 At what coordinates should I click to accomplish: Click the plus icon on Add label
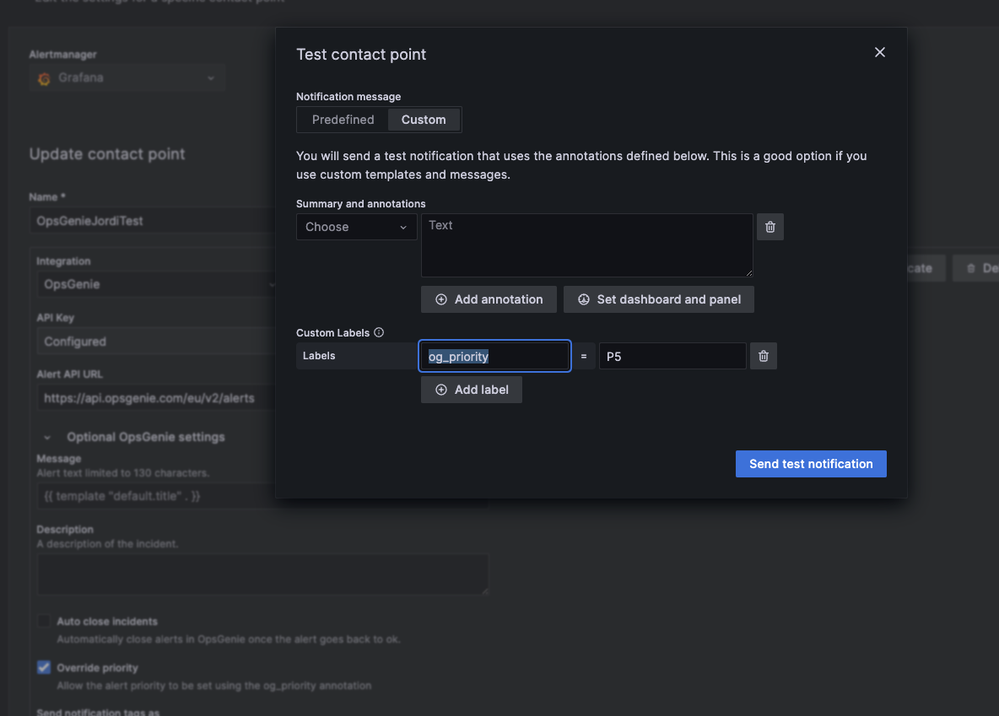click(x=440, y=389)
